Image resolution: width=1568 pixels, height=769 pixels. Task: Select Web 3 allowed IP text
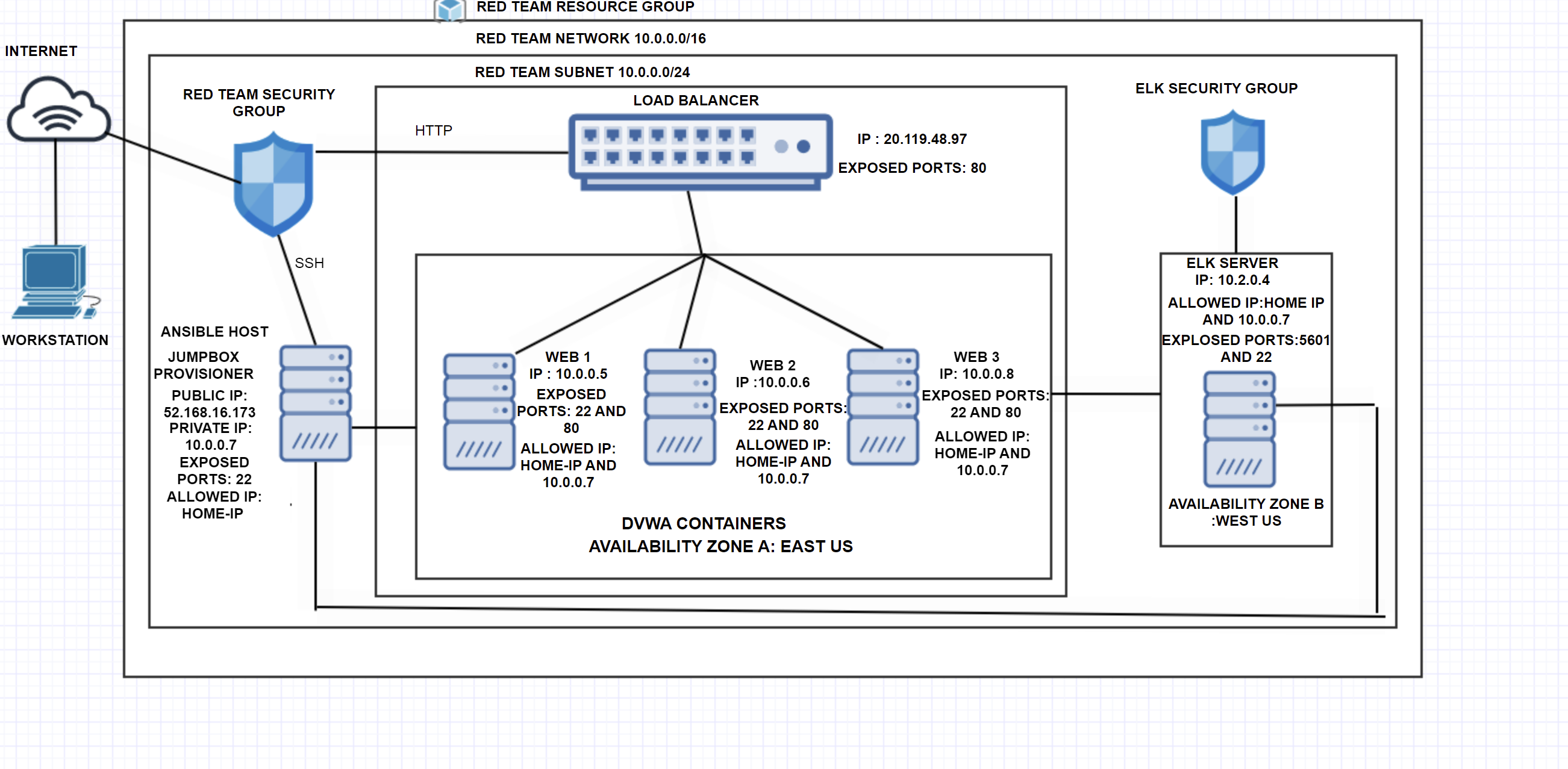(x=982, y=453)
